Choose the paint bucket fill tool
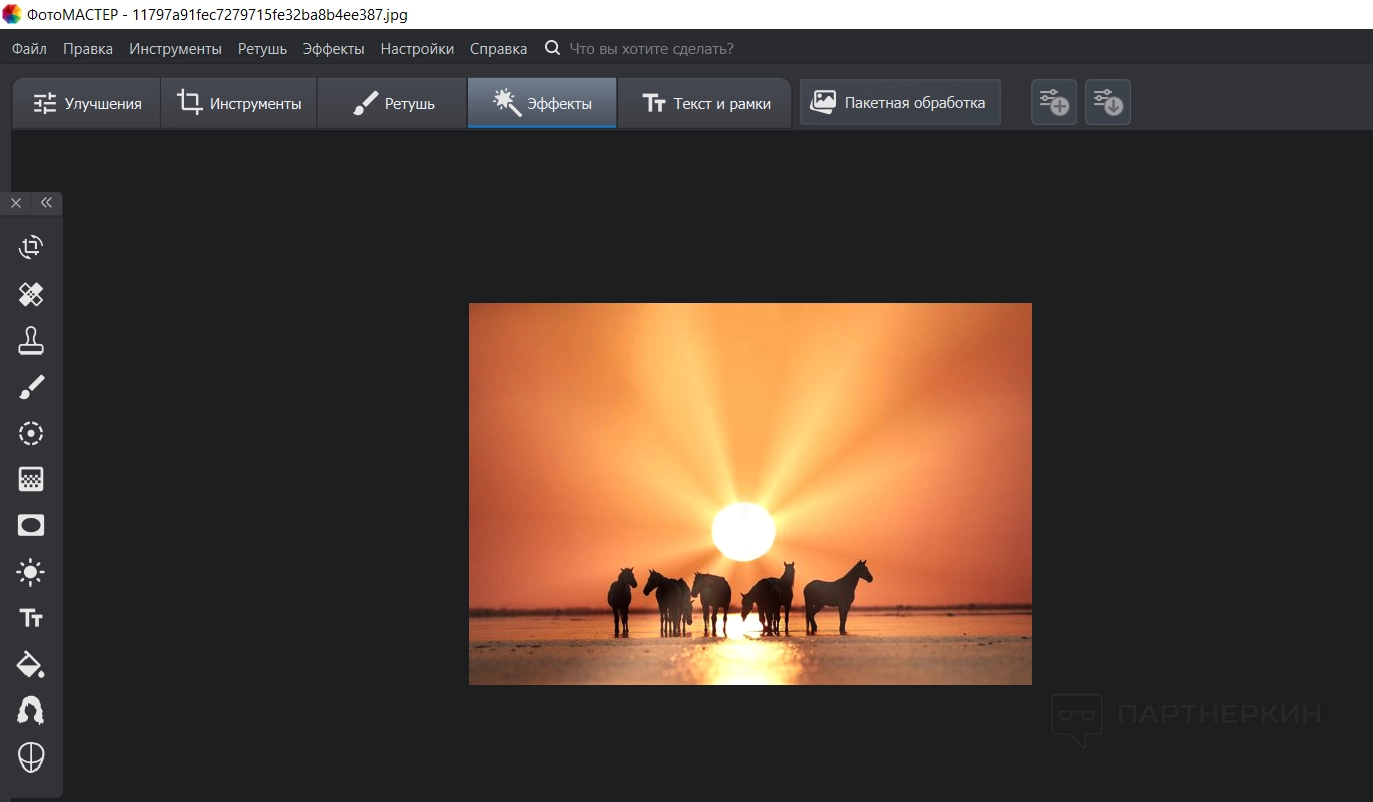 pos(31,665)
